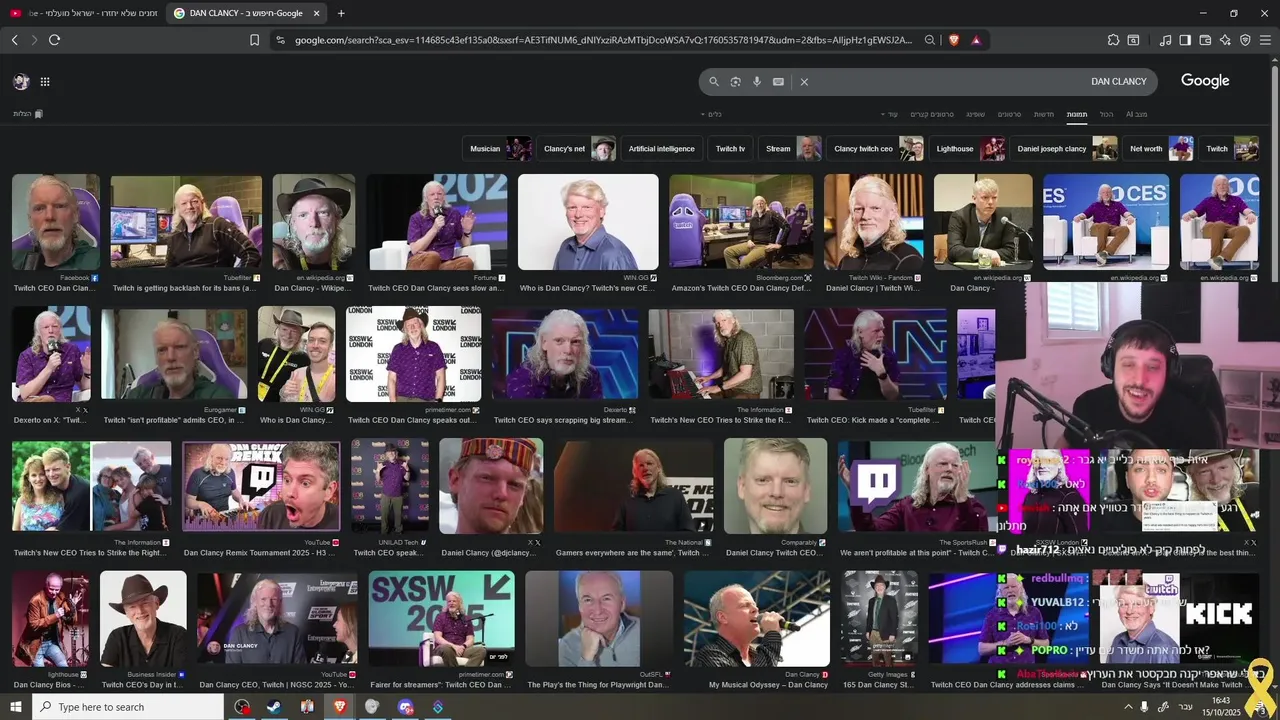Open Brave Shields lion icon
Screen dimensions: 1280x720
coord(953,40)
